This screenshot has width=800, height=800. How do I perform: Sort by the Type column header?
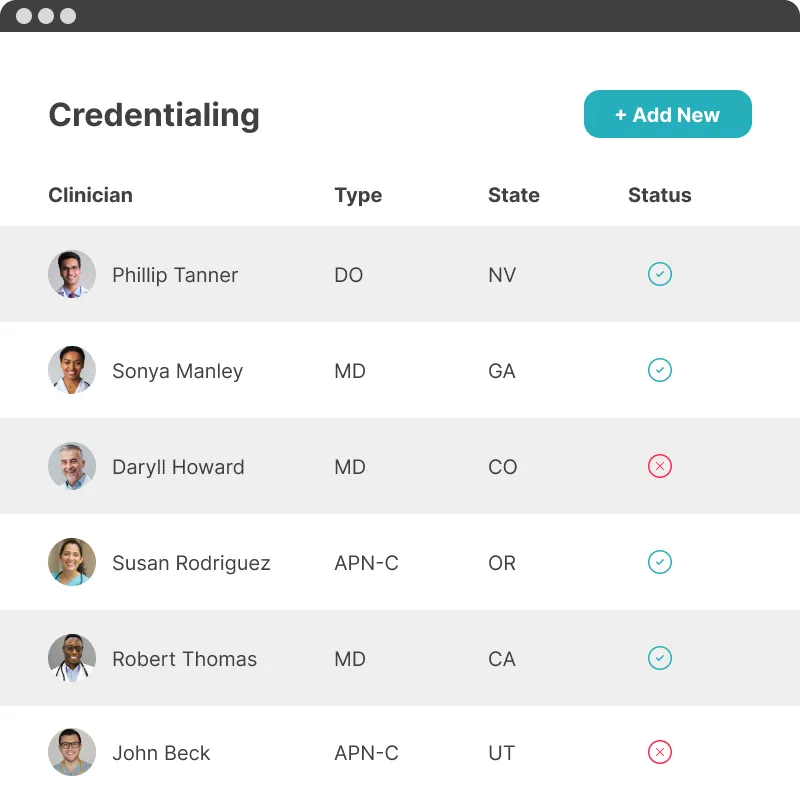(x=358, y=195)
